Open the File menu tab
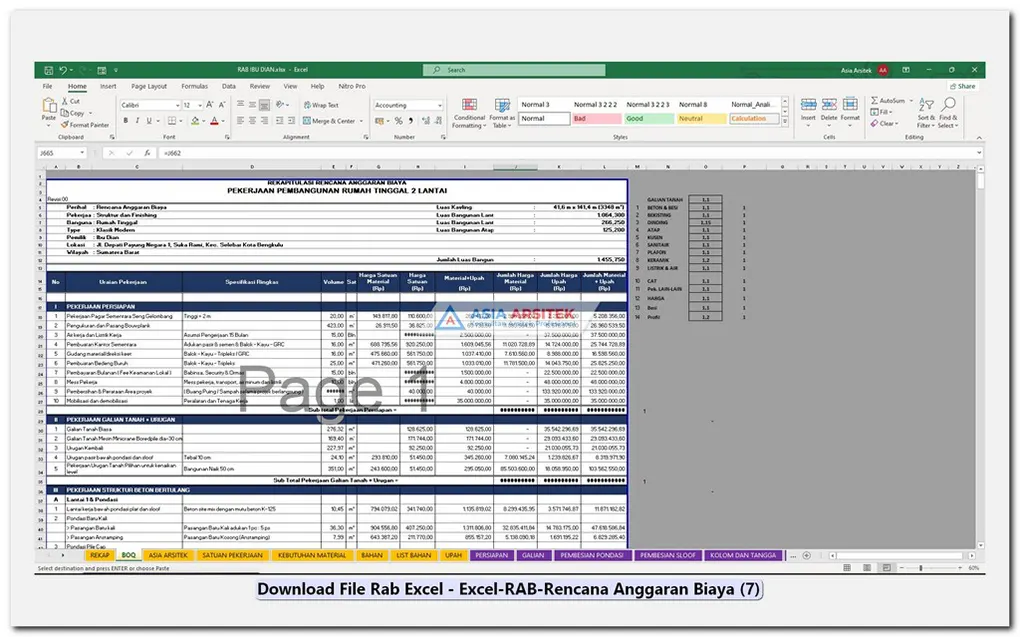Screen dimensions: 1020x637 [47, 86]
